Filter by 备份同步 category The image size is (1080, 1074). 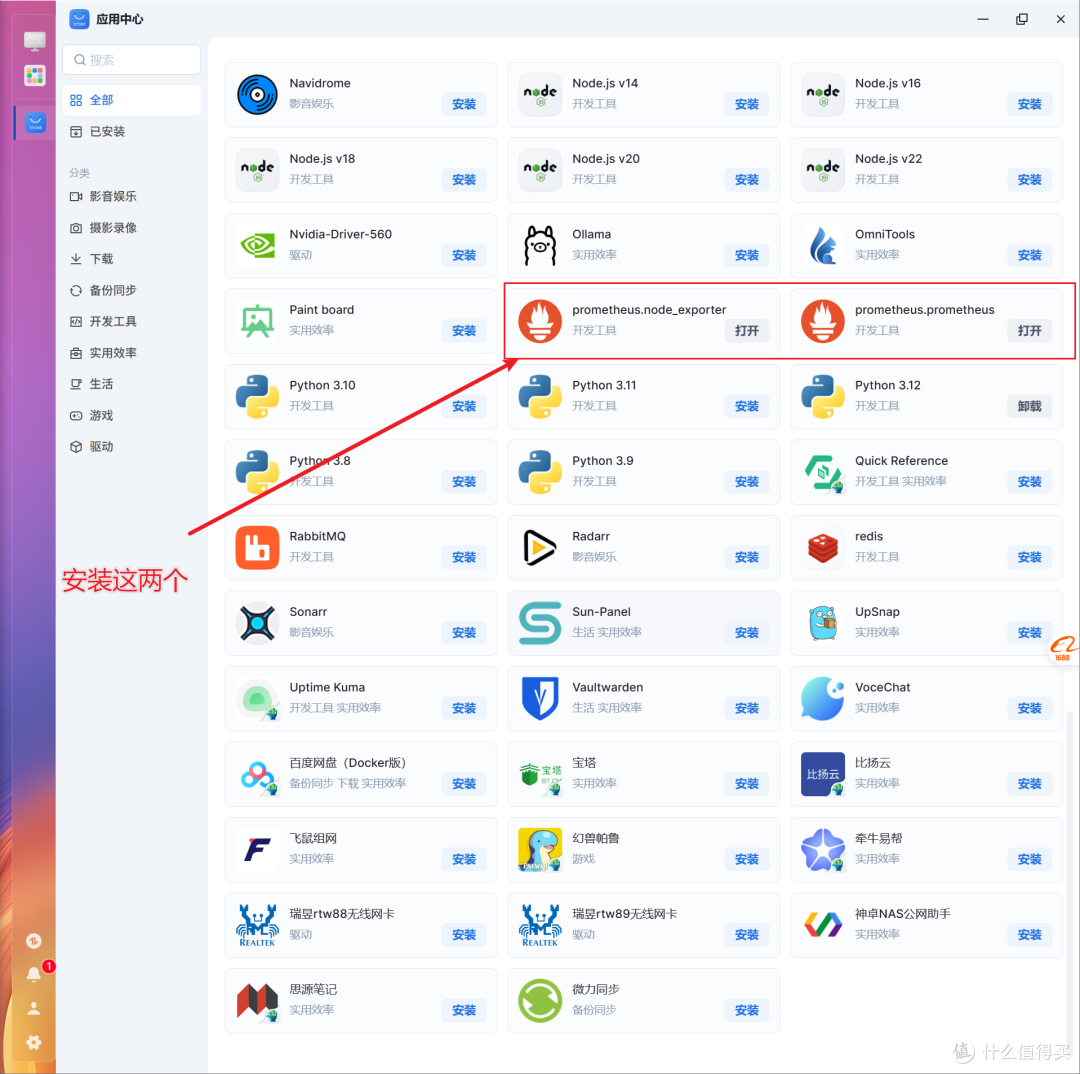[x=132, y=290]
